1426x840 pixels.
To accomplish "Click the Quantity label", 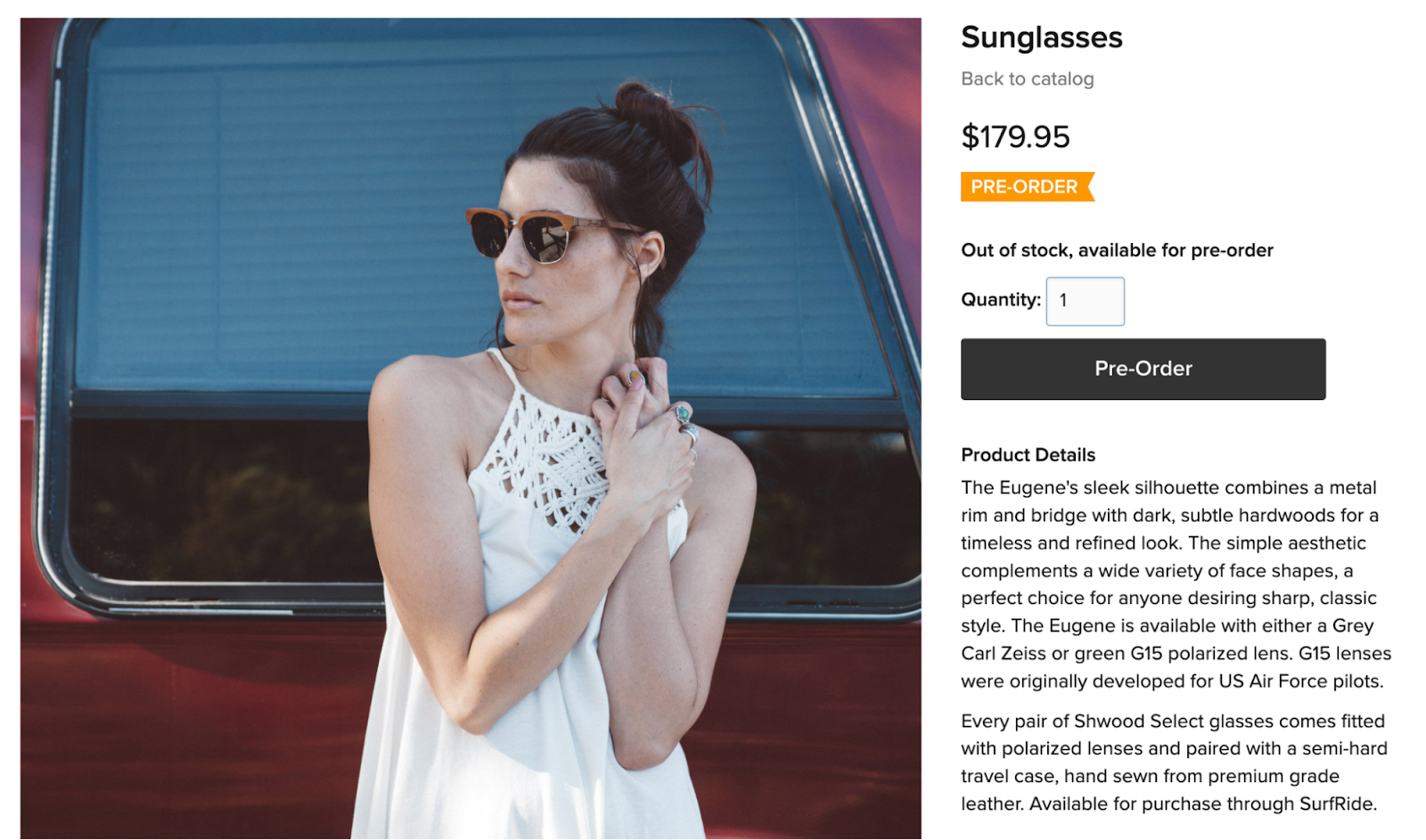I will coord(1000,299).
